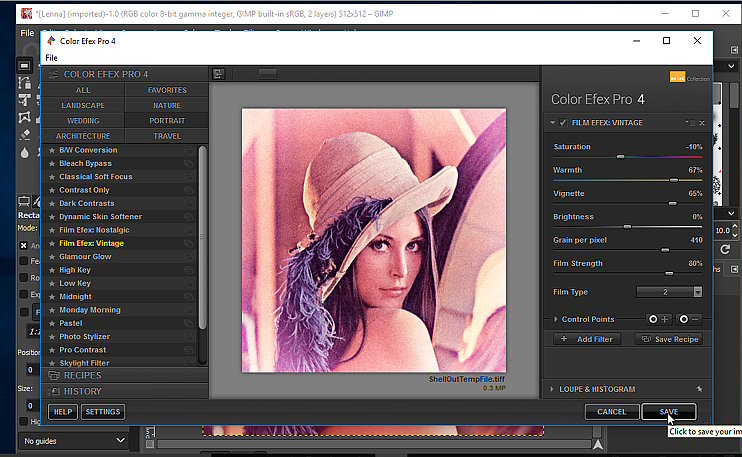The height and width of the screenshot is (457, 742).
Task: Toggle the preview compare mode icon
Action: click(x=219, y=74)
